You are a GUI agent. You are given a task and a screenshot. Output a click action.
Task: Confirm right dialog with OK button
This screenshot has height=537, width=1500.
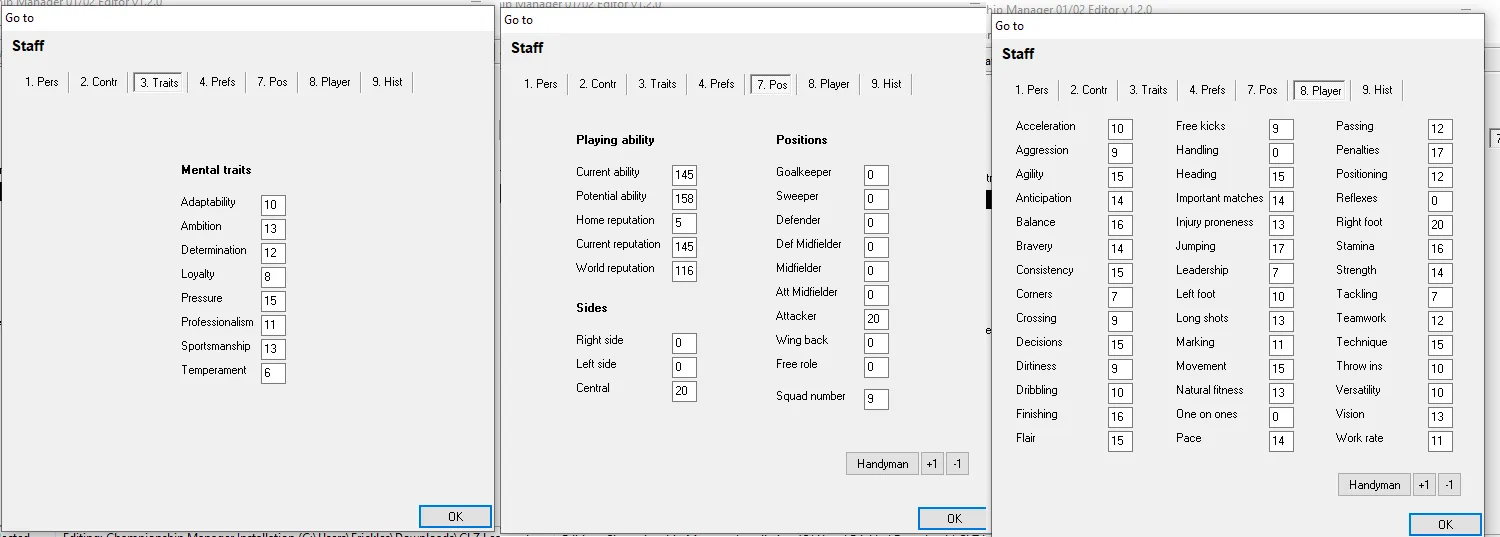point(1445,525)
